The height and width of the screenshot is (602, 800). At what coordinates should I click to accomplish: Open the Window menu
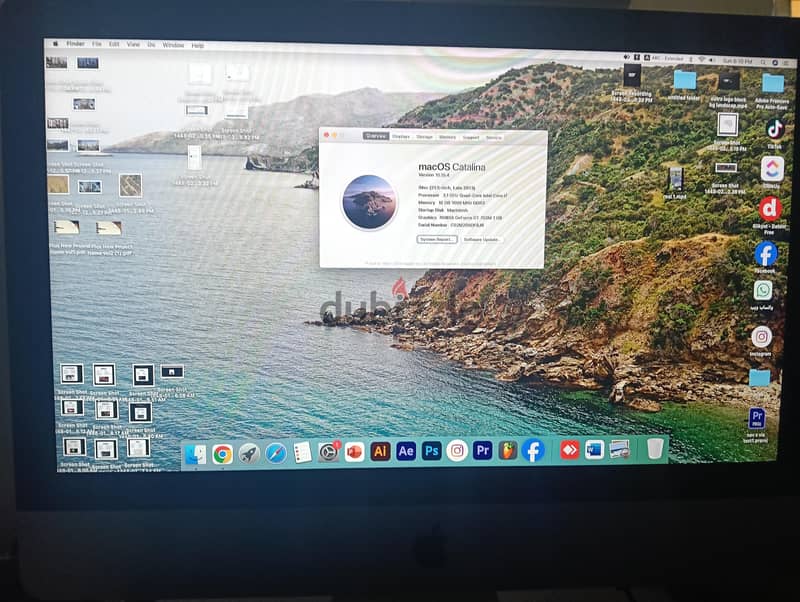(173, 45)
